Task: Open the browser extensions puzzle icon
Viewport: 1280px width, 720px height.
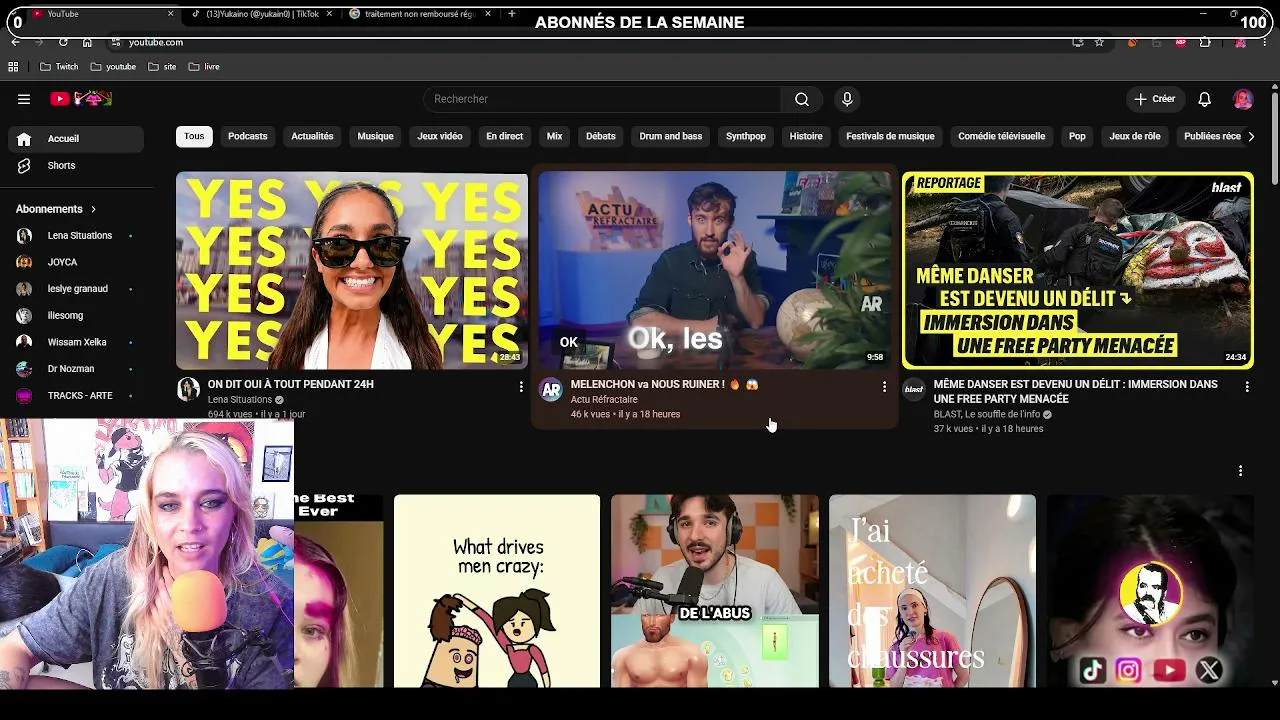Action: click(1205, 42)
